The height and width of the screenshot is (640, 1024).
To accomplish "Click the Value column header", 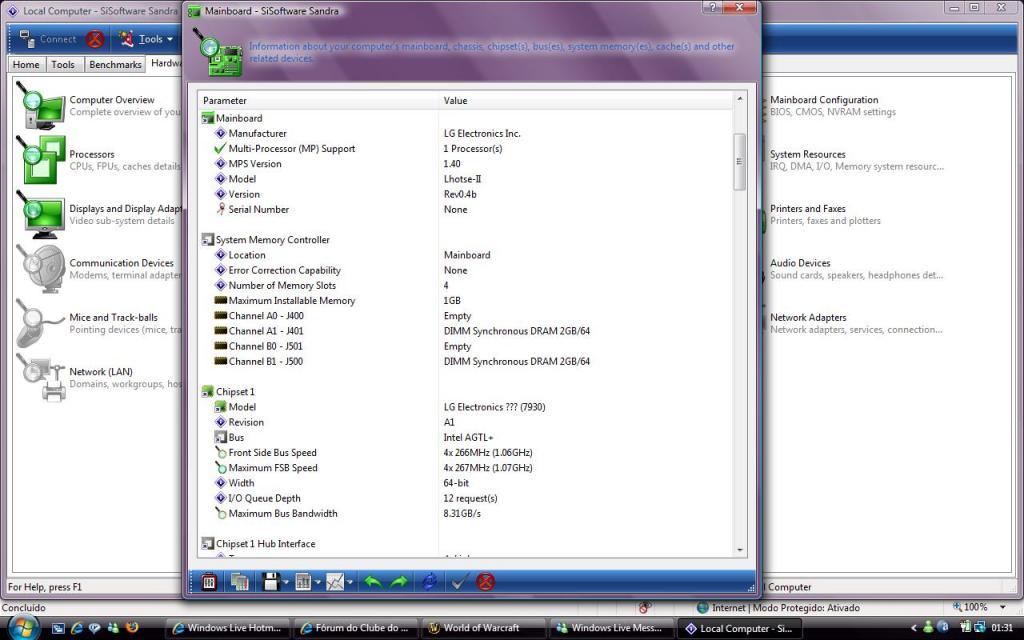I will (586, 101).
